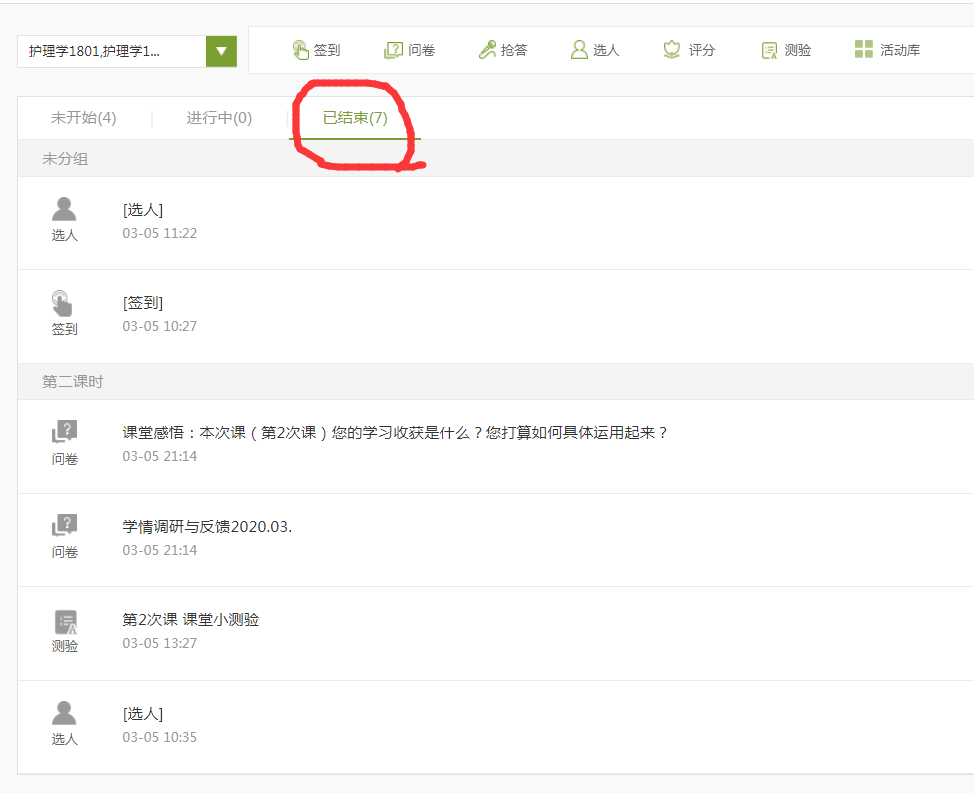Collapse the 未分组 group header
Viewport: 974px width, 793px height.
(x=65, y=159)
